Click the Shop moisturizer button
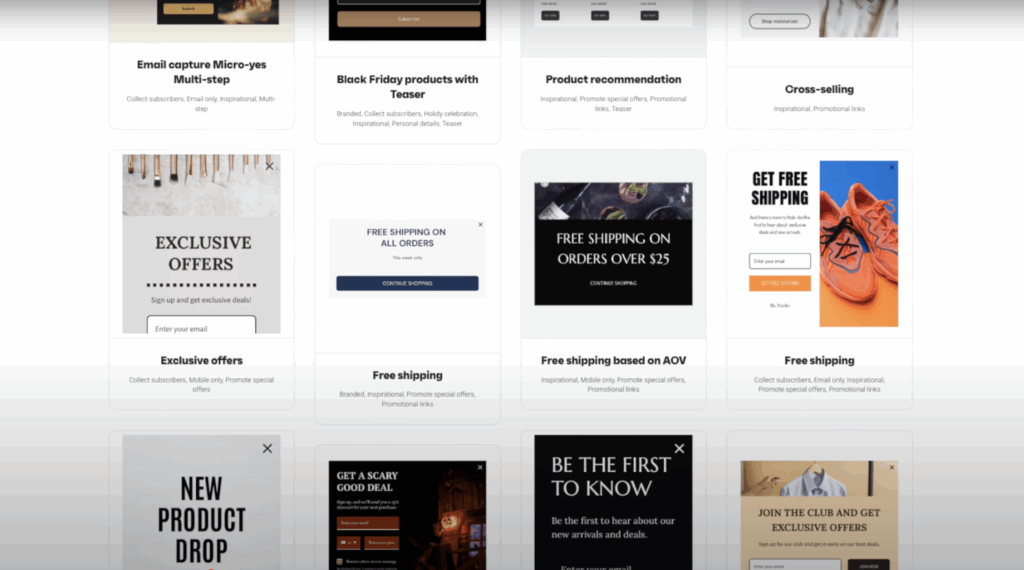This screenshot has height=570, width=1024. pos(780,22)
